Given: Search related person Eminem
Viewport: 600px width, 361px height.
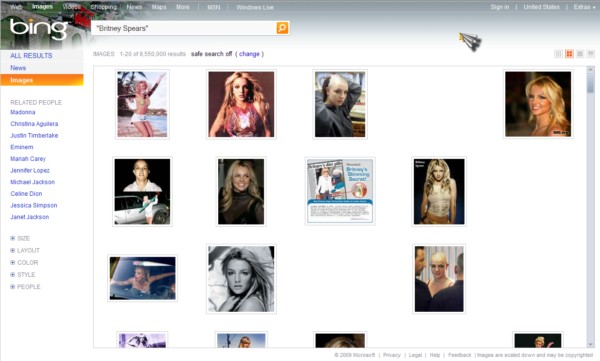Looking at the screenshot, I should click(21, 147).
